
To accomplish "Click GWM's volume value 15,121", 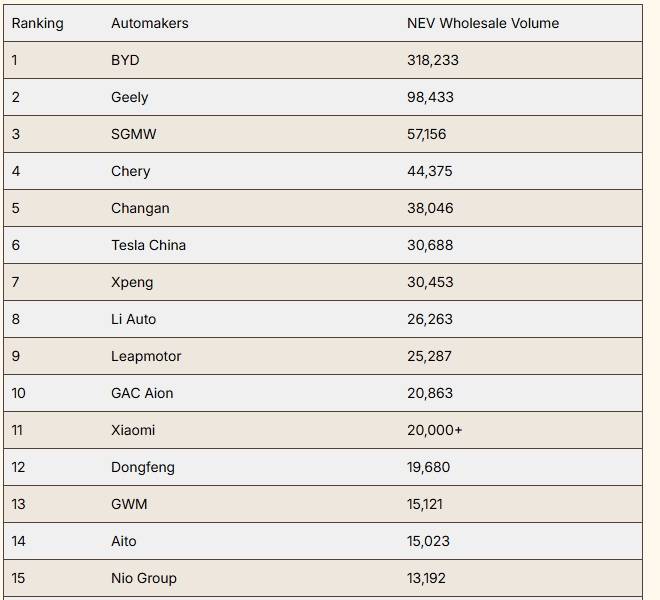I will pyautogui.click(x=426, y=504).
